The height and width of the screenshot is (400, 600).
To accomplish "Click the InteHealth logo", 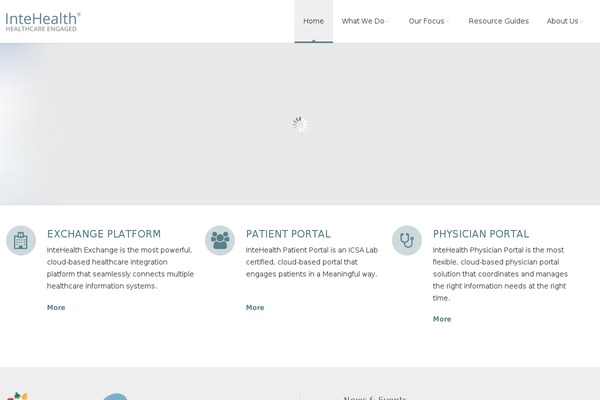I will click(43, 22).
